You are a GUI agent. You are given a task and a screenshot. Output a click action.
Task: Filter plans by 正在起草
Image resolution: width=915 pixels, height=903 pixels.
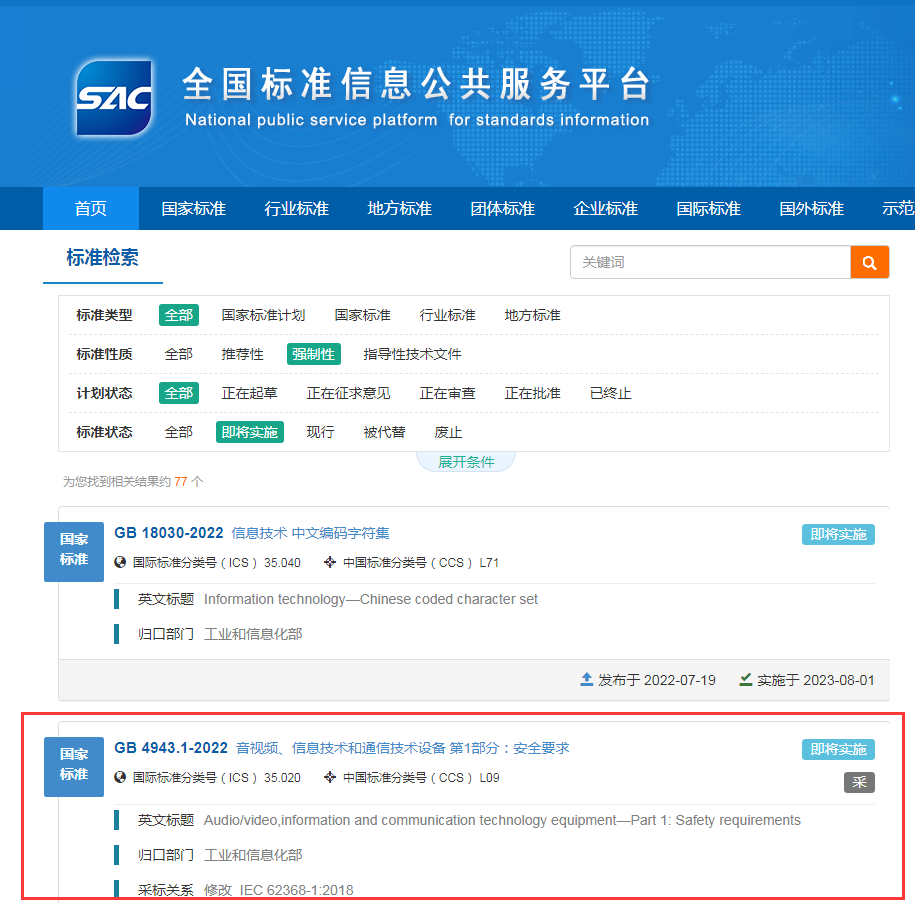pyautogui.click(x=249, y=393)
